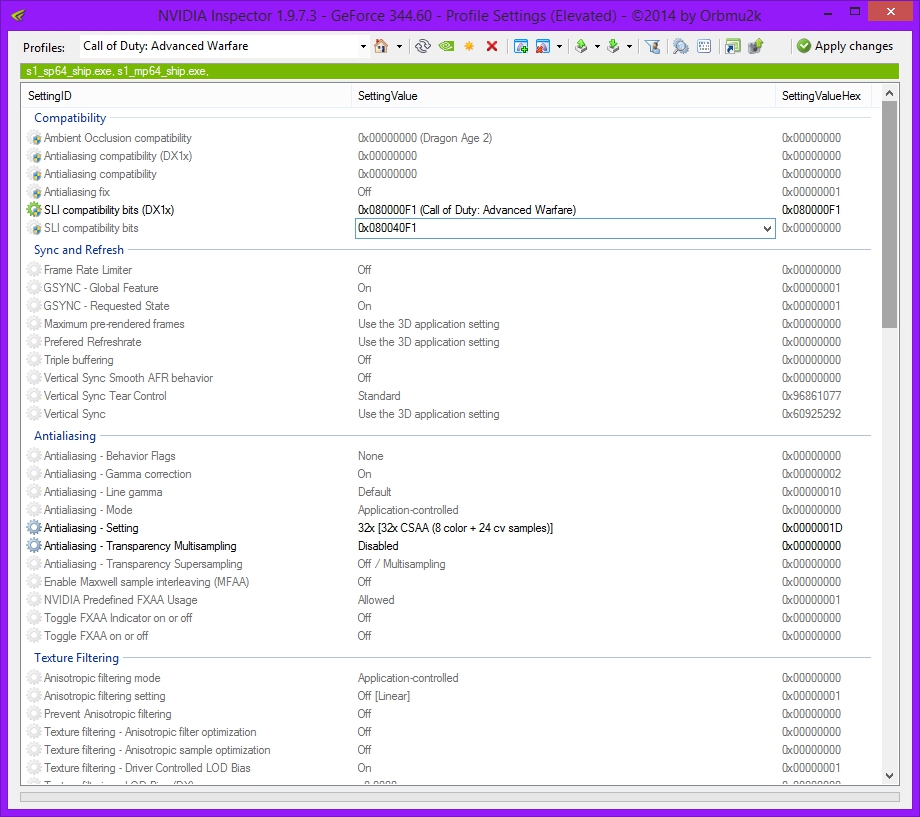Click the icon beside Antialiasing fix
Screen dimensions: 920x817
pyautogui.click(x=34, y=192)
